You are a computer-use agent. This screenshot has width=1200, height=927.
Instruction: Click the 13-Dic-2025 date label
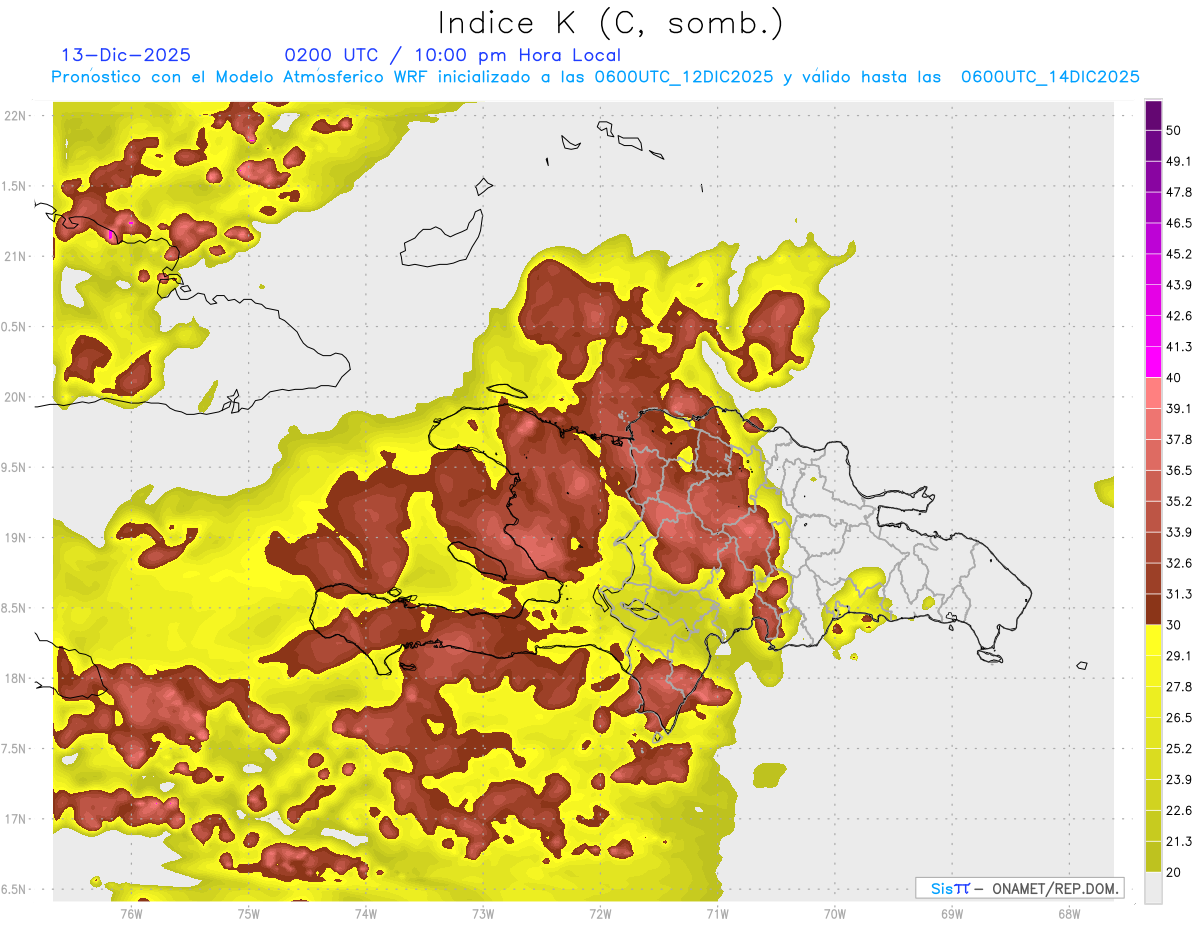click(126, 55)
